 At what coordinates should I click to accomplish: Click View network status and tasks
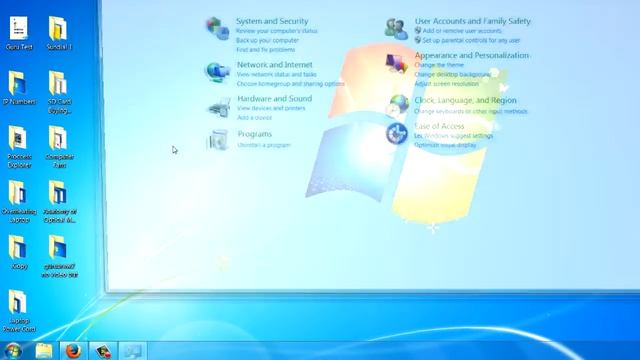coord(277,75)
